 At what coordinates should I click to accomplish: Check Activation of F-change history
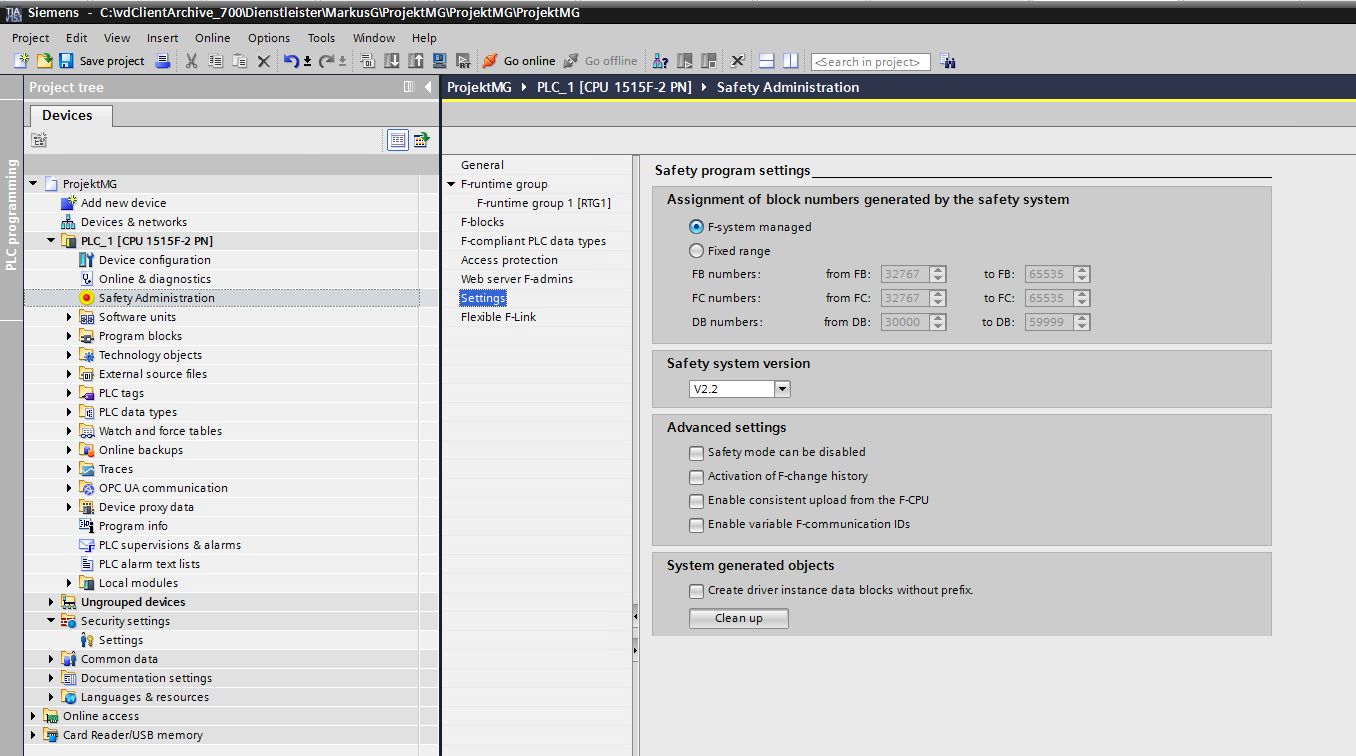point(697,477)
